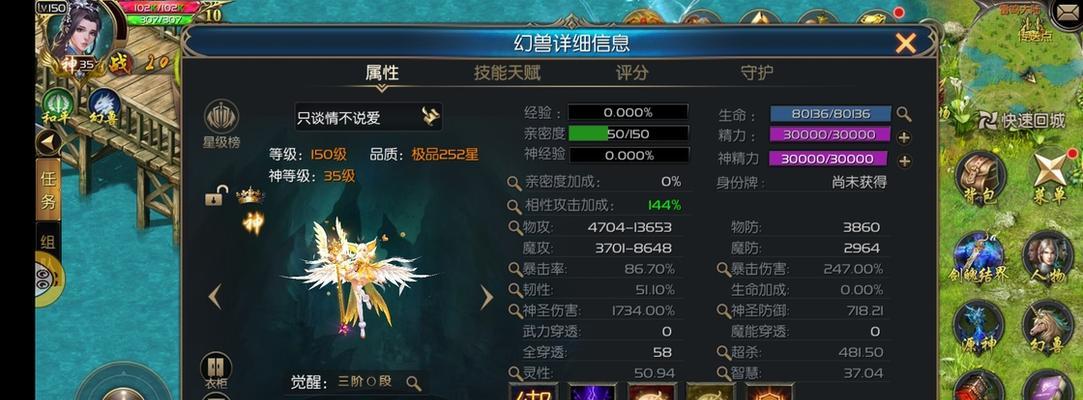1083x400 pixels.
Task: Add 精力 with the plus button
Action: (x=904, y=137)
